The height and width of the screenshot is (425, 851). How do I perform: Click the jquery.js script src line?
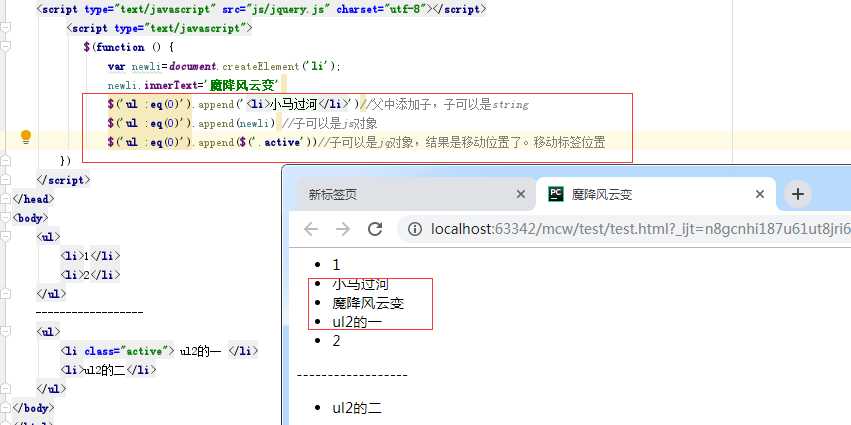(x=262, y=9)
